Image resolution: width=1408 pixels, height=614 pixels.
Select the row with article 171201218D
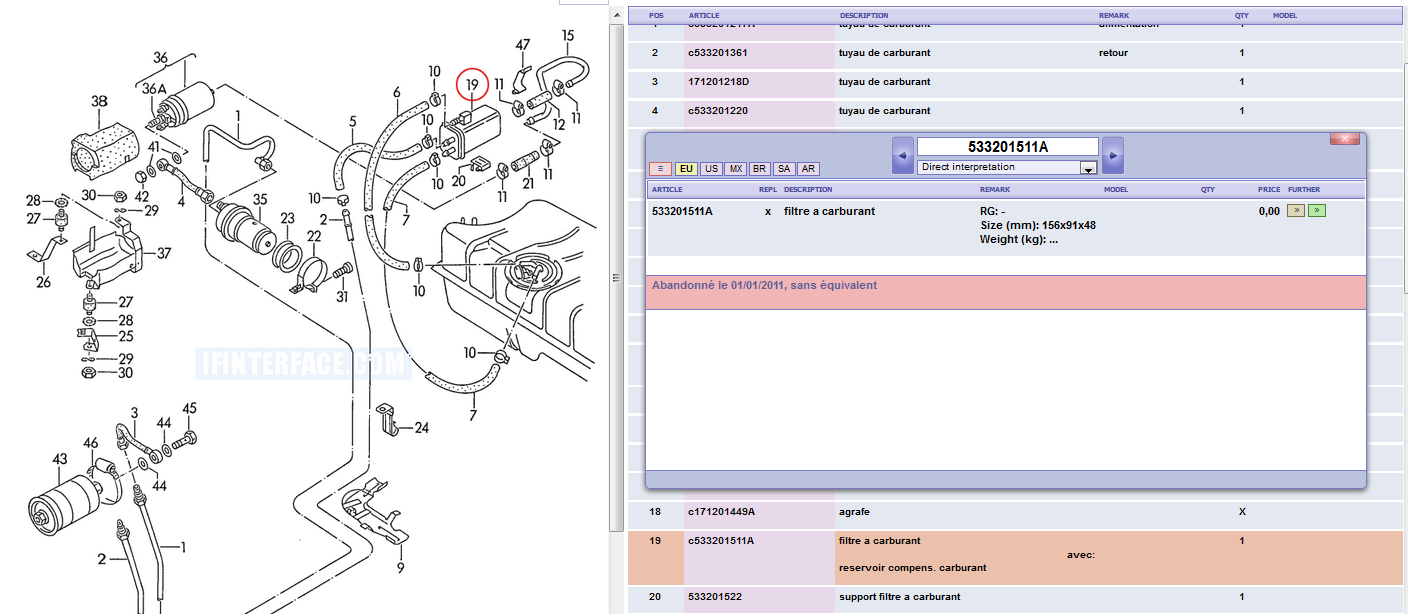pyautogui.click(x=1015, y=82)
